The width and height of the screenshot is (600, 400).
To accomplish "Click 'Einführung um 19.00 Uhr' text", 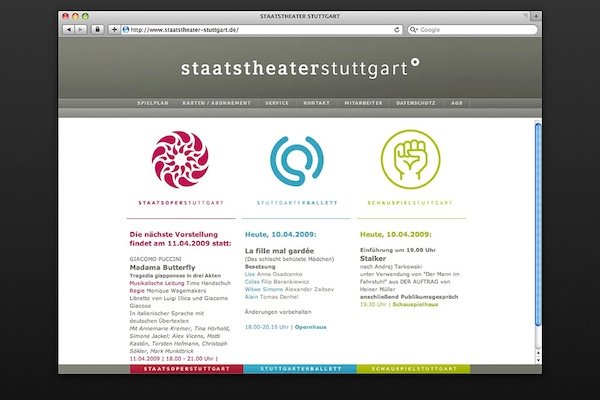I will click(398, 250).
